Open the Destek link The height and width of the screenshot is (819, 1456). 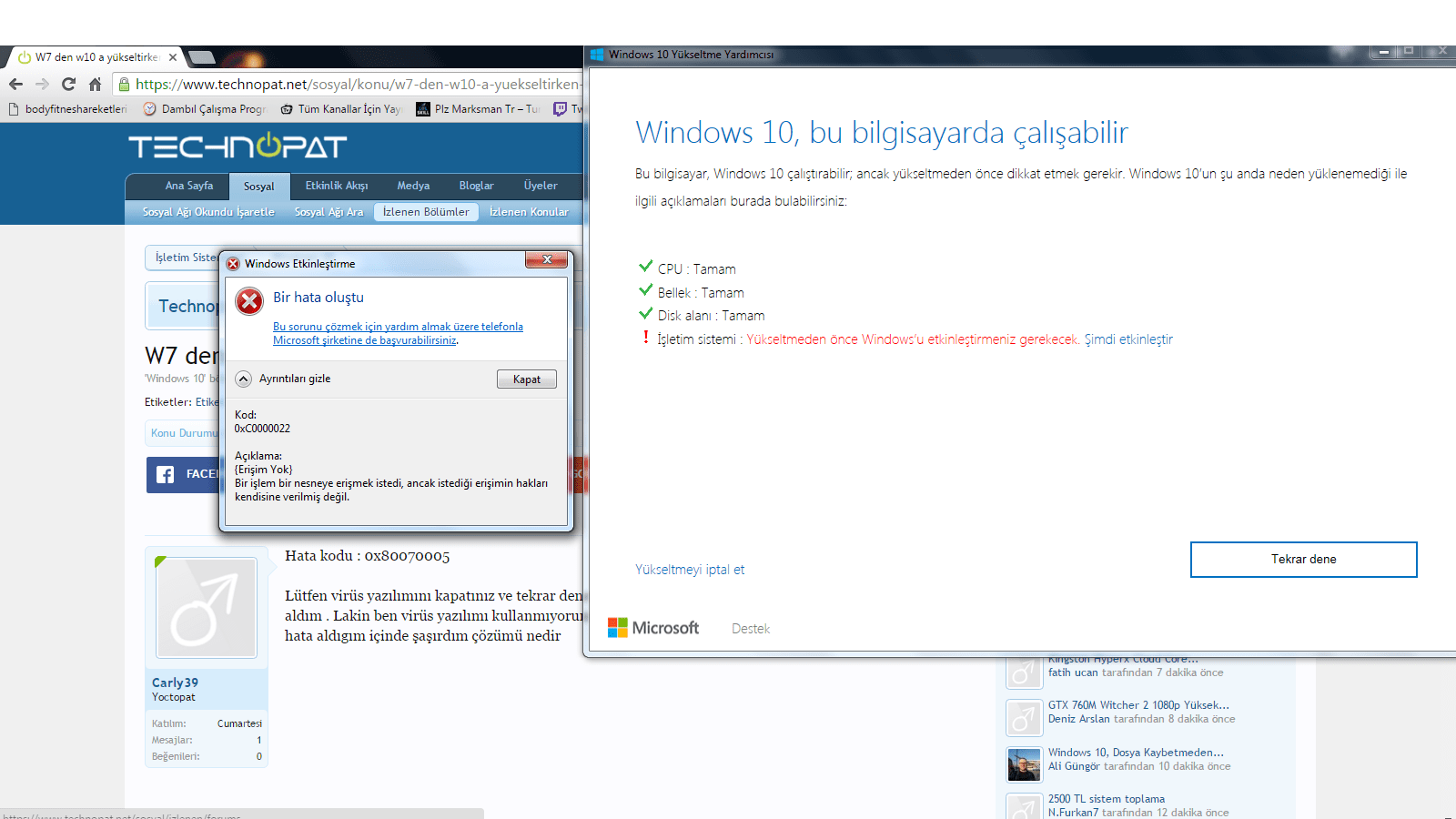tap(751, 629)
